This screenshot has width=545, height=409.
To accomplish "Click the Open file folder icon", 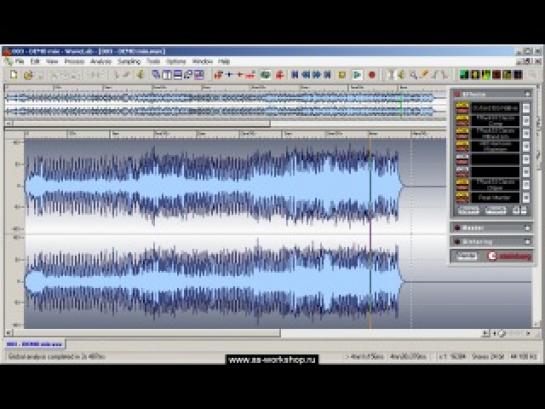I will [x=28, y=75].
